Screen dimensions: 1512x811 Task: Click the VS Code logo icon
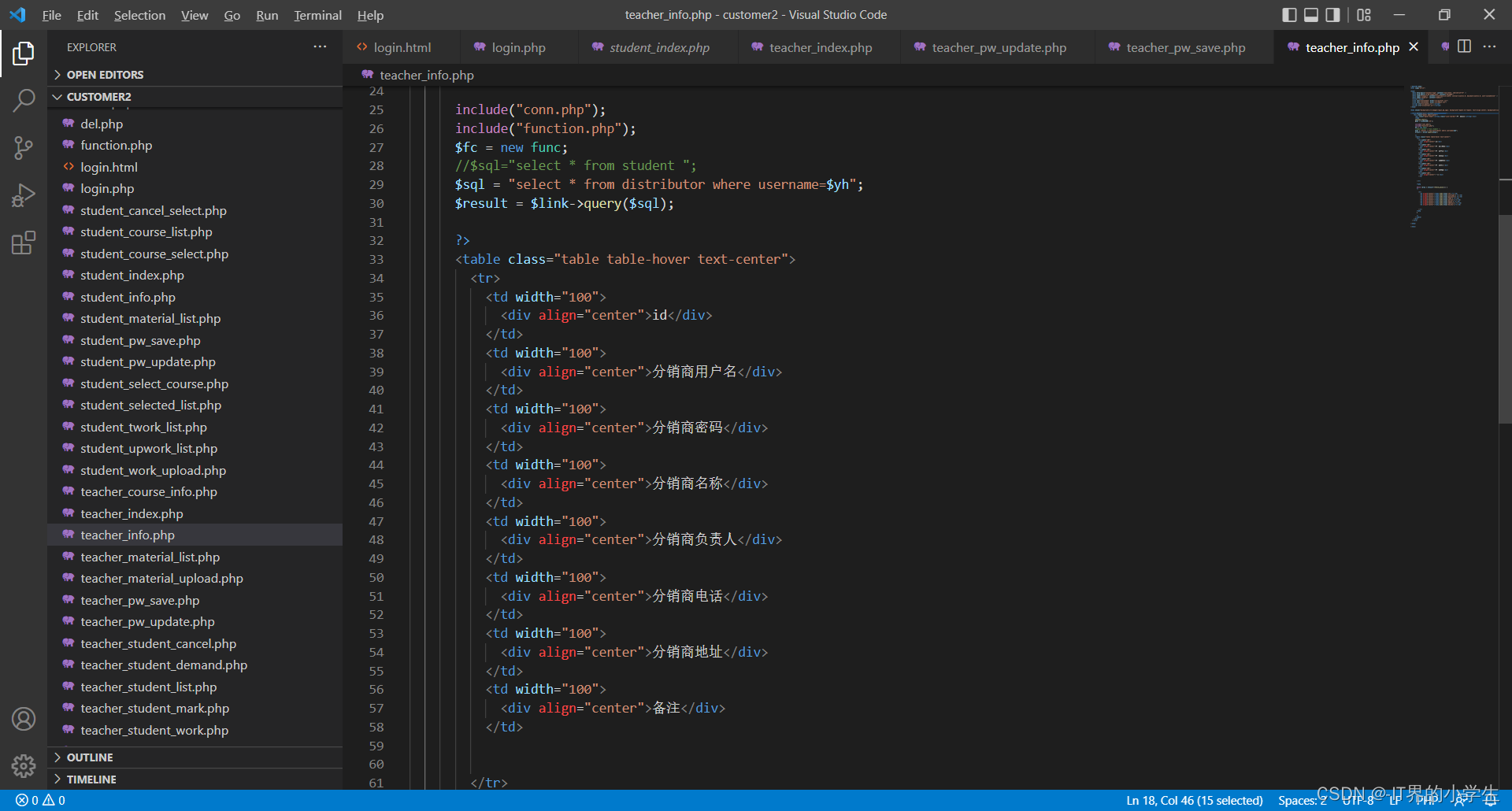[17, 15]
